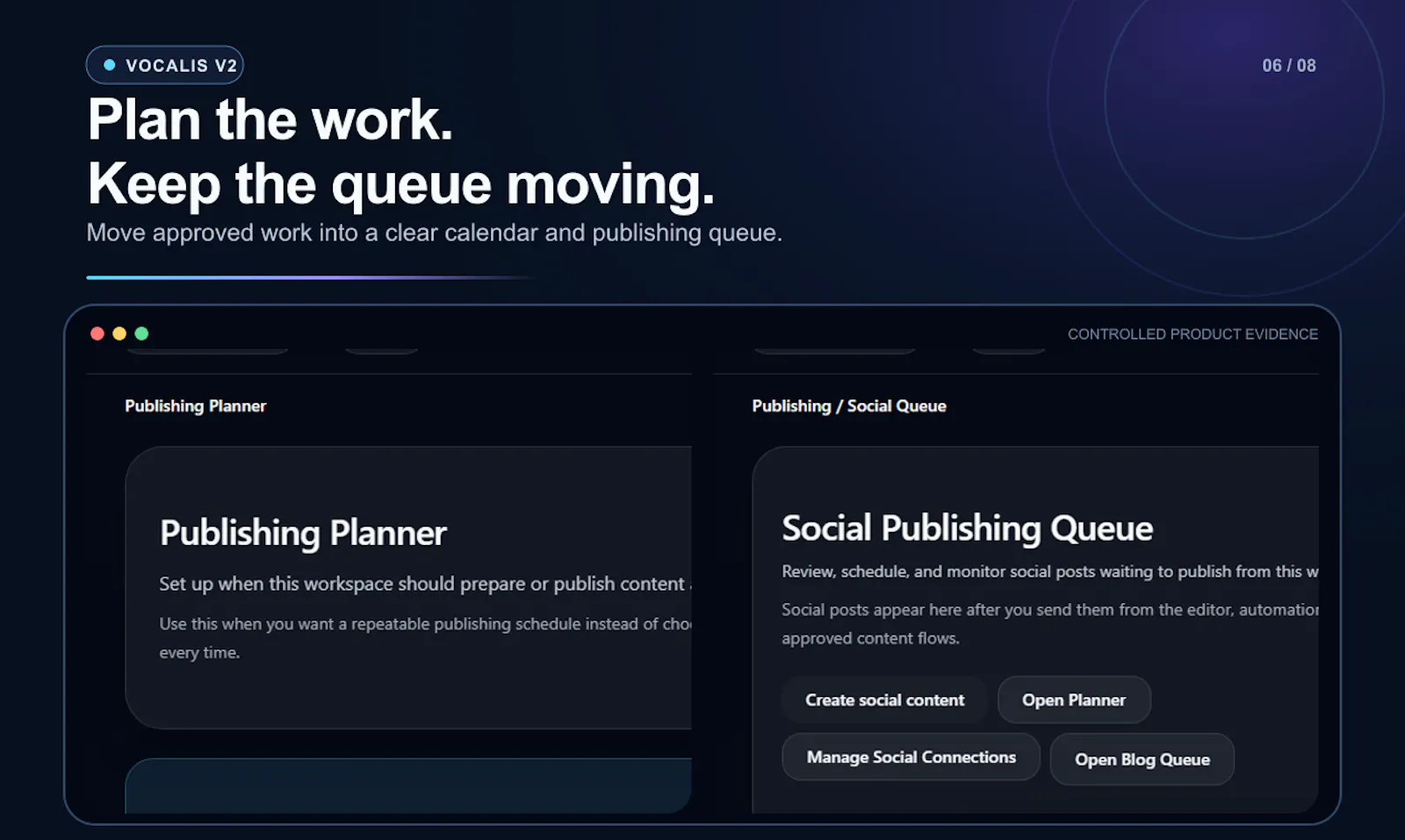
Task: Click the VOCALIS V2 badge
Action: click(x=165, y=65)
